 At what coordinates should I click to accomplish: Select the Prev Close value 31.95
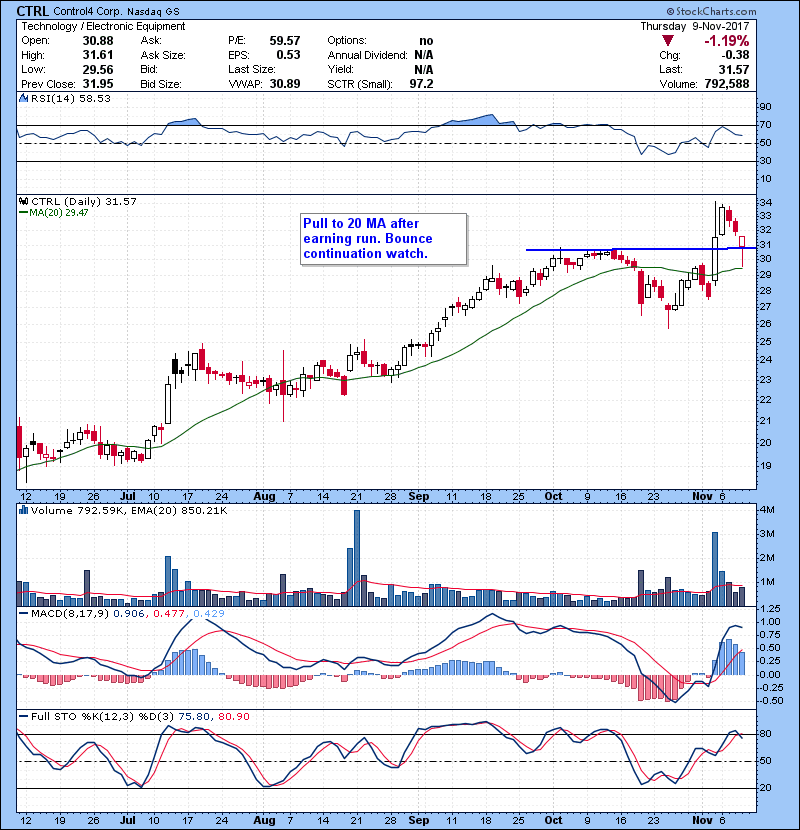click(98, 84)
